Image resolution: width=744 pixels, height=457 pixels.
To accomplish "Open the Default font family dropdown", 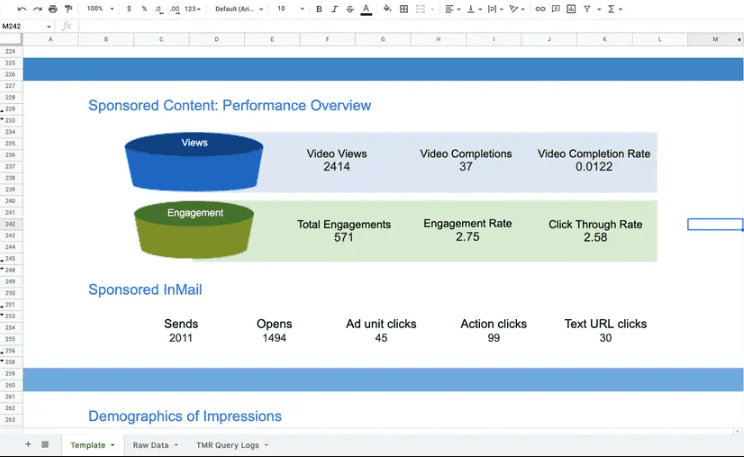I will [x=239, y=9].
